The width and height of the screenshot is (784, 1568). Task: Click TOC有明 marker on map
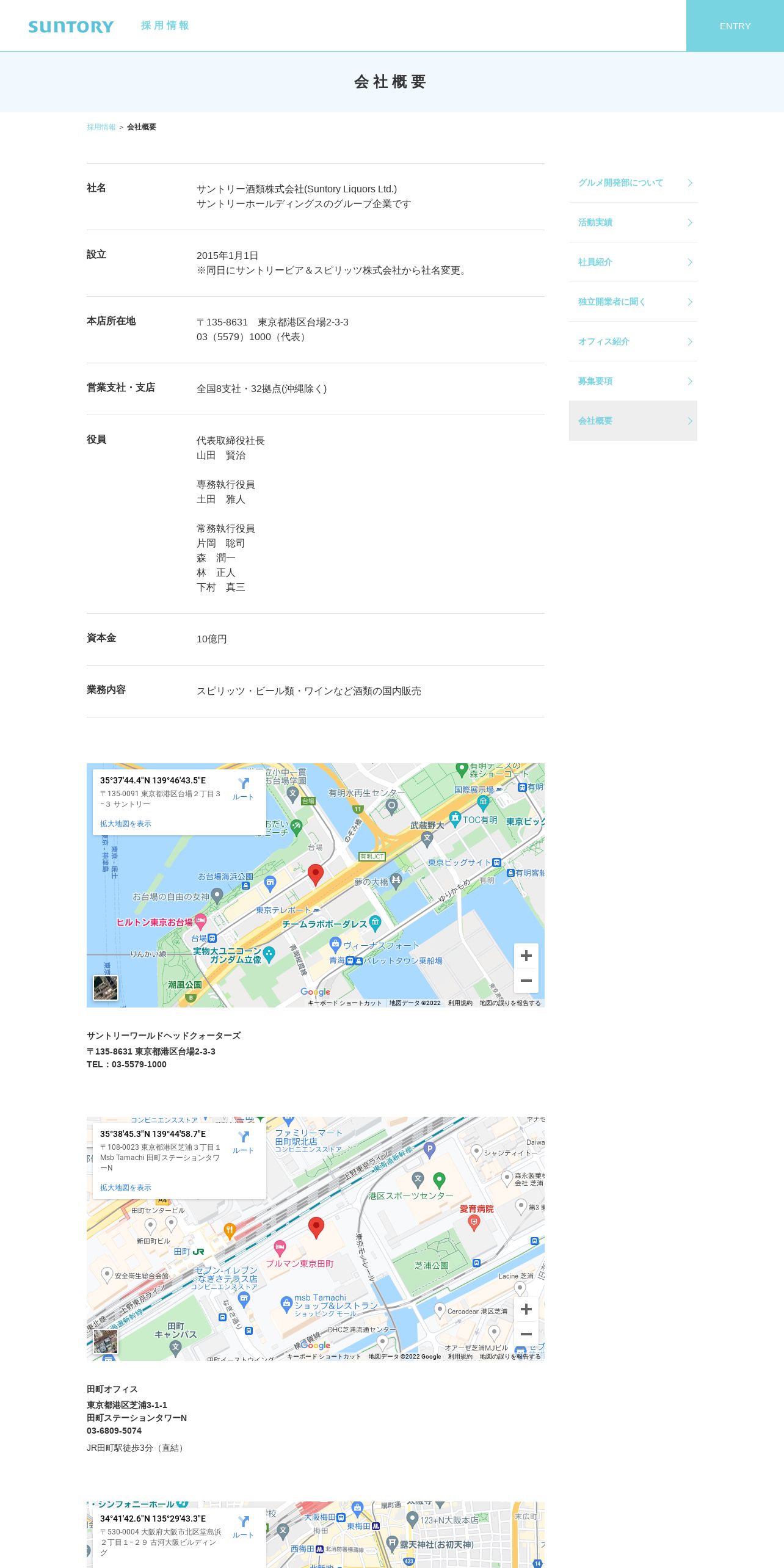pyautogui.click(x=455, y=819)
